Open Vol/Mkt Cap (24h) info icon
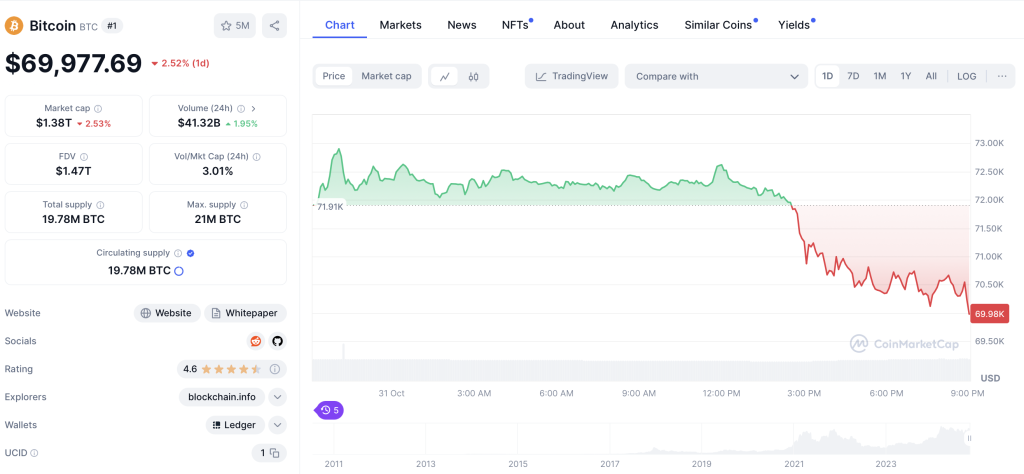Screen dimensions: 1024x474 click(x=257, y=157)
